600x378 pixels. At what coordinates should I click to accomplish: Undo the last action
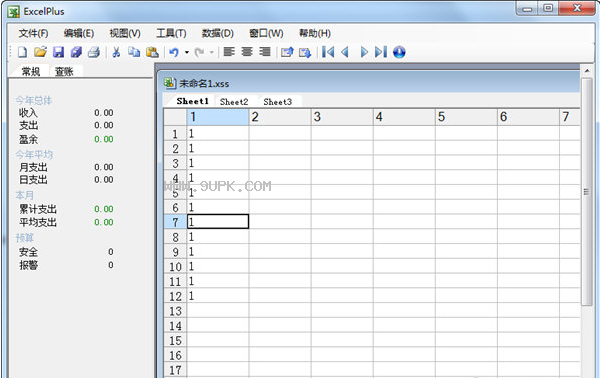[x=174, y=52]
